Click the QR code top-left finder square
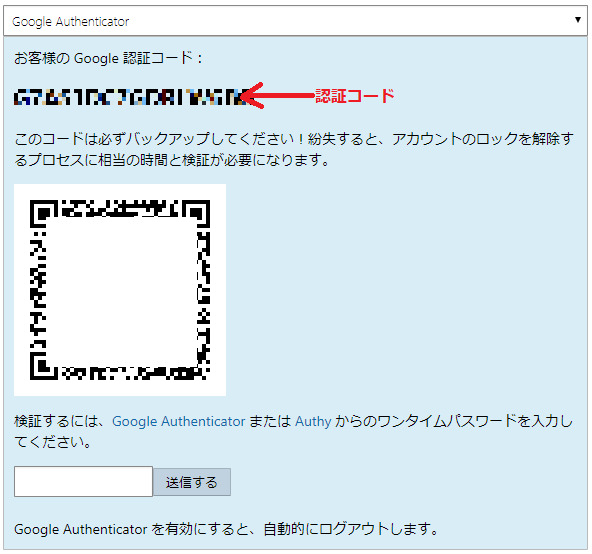The width and height of the screenshot is (592, 554). (43, 213)
